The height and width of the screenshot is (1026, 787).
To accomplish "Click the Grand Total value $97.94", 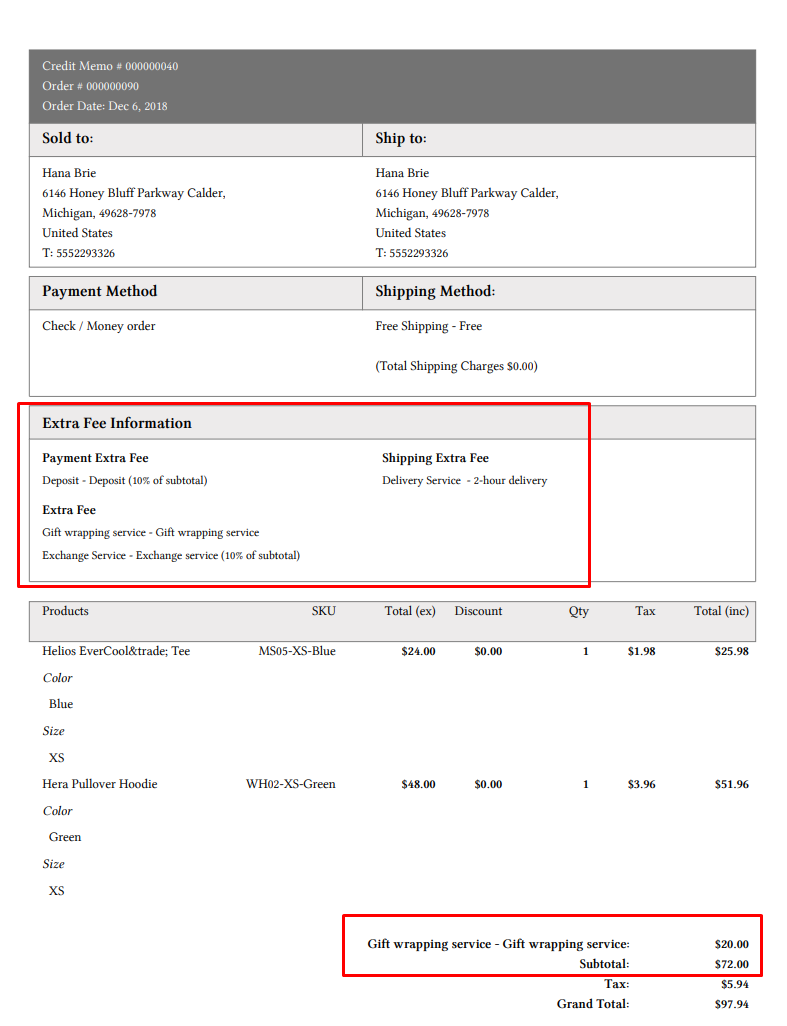I will (x=731, y=1004).
